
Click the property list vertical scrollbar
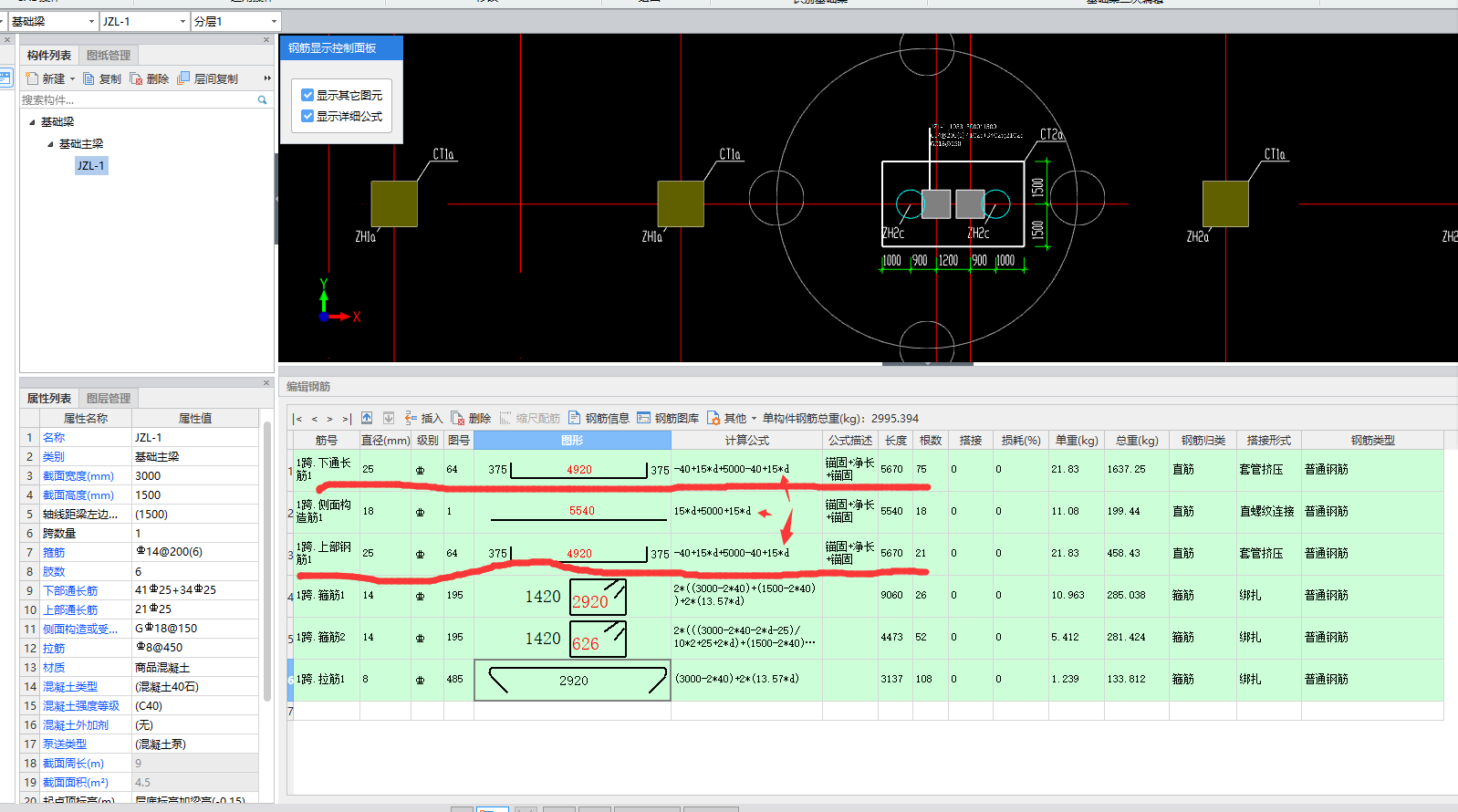click(x=267, y=561)
